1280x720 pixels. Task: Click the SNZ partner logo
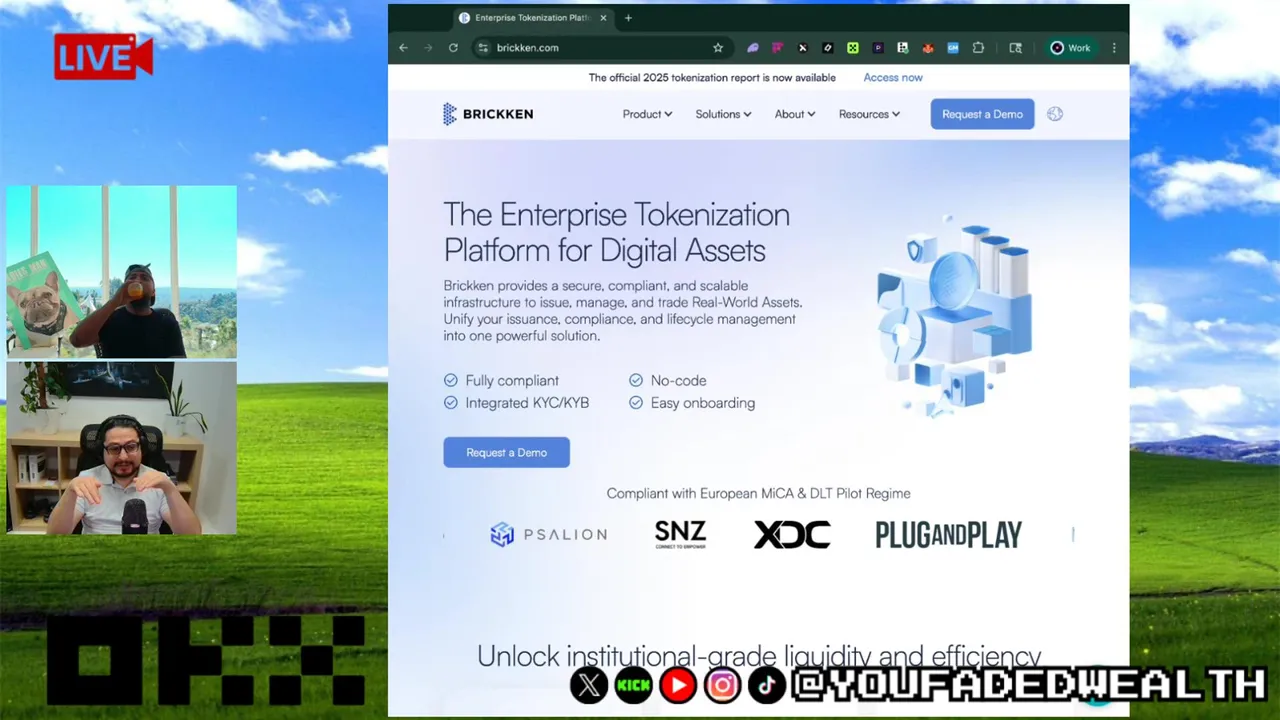[x=680, y=534]
